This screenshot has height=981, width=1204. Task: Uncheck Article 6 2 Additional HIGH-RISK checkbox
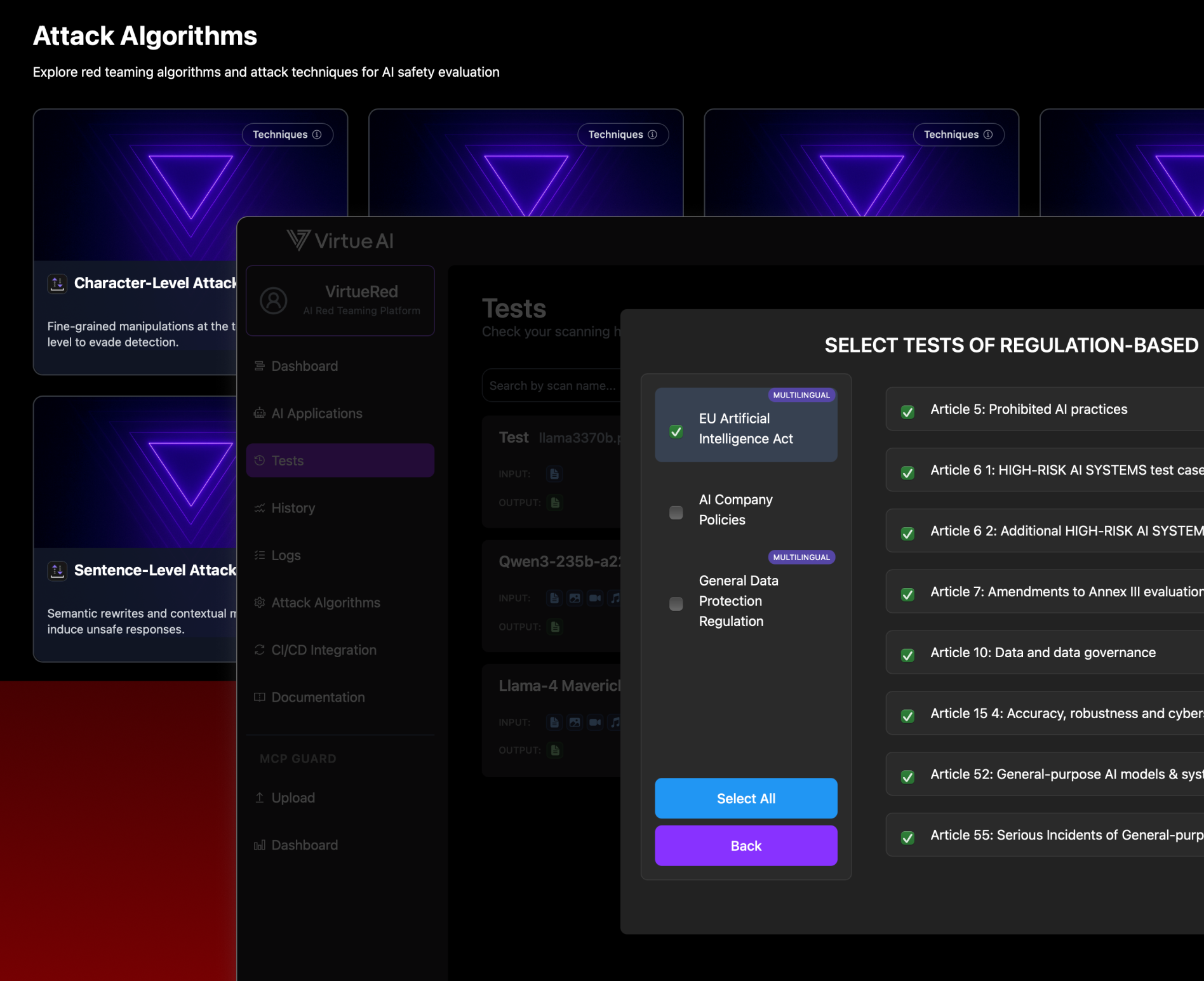click(908, 533)
